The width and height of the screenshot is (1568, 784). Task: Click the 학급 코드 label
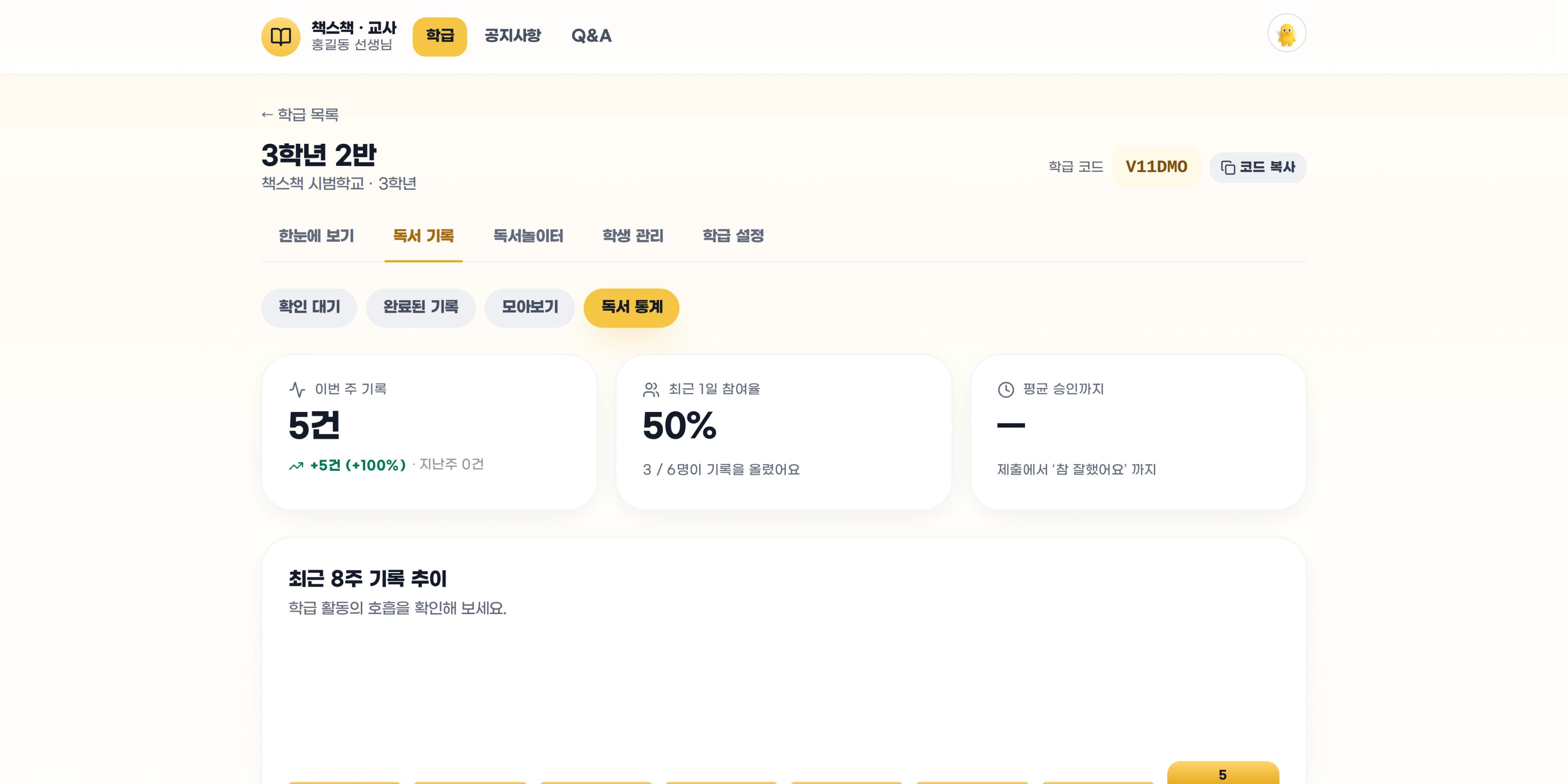pos(1076,167)
